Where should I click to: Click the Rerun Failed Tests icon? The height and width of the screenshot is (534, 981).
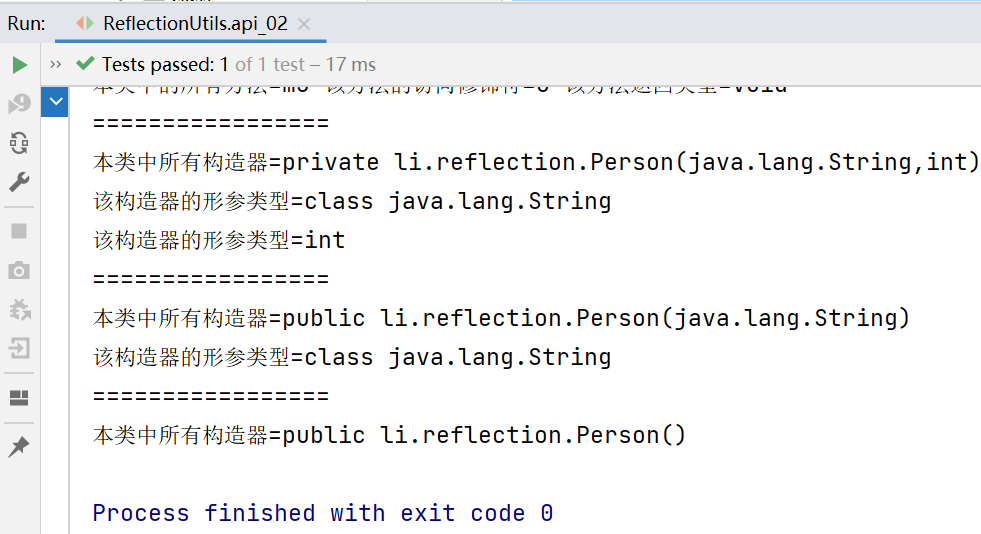19,104
